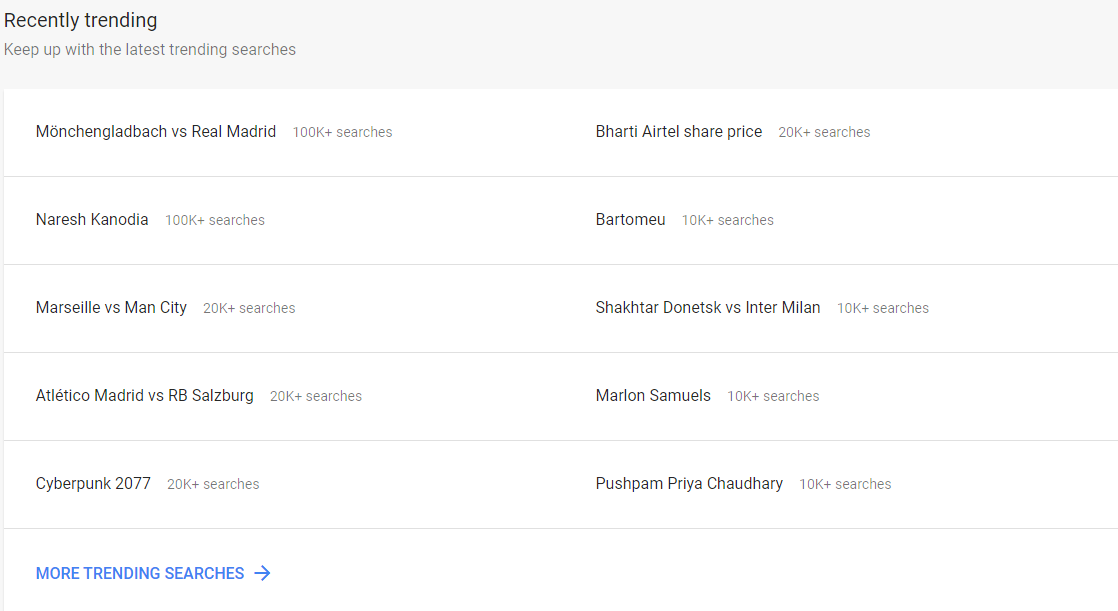Click 100K+ searches next to Naresh Kanodia
1118x611 pixels.
[215, 220]
